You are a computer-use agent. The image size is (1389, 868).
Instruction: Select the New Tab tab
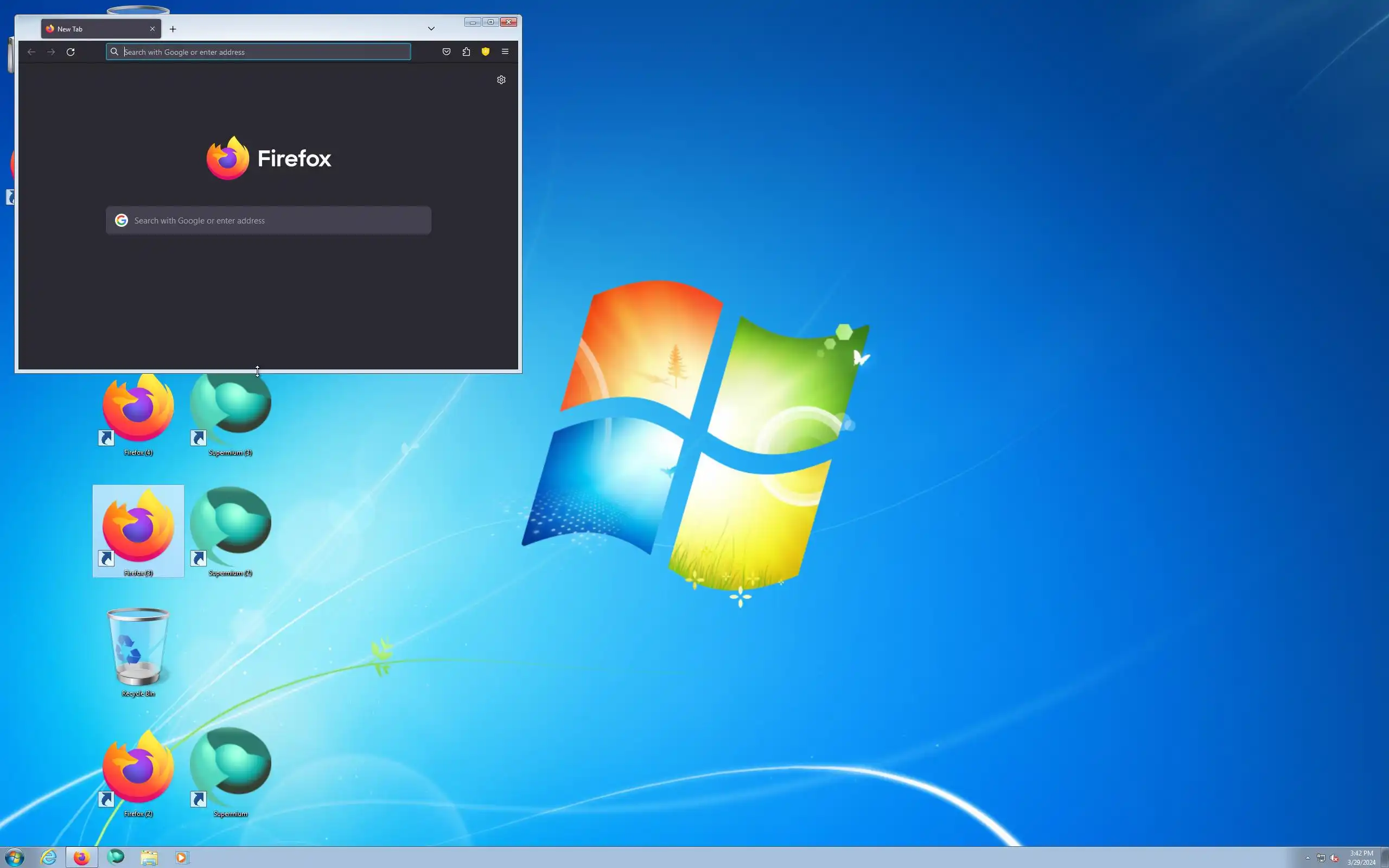click(92, 29)
